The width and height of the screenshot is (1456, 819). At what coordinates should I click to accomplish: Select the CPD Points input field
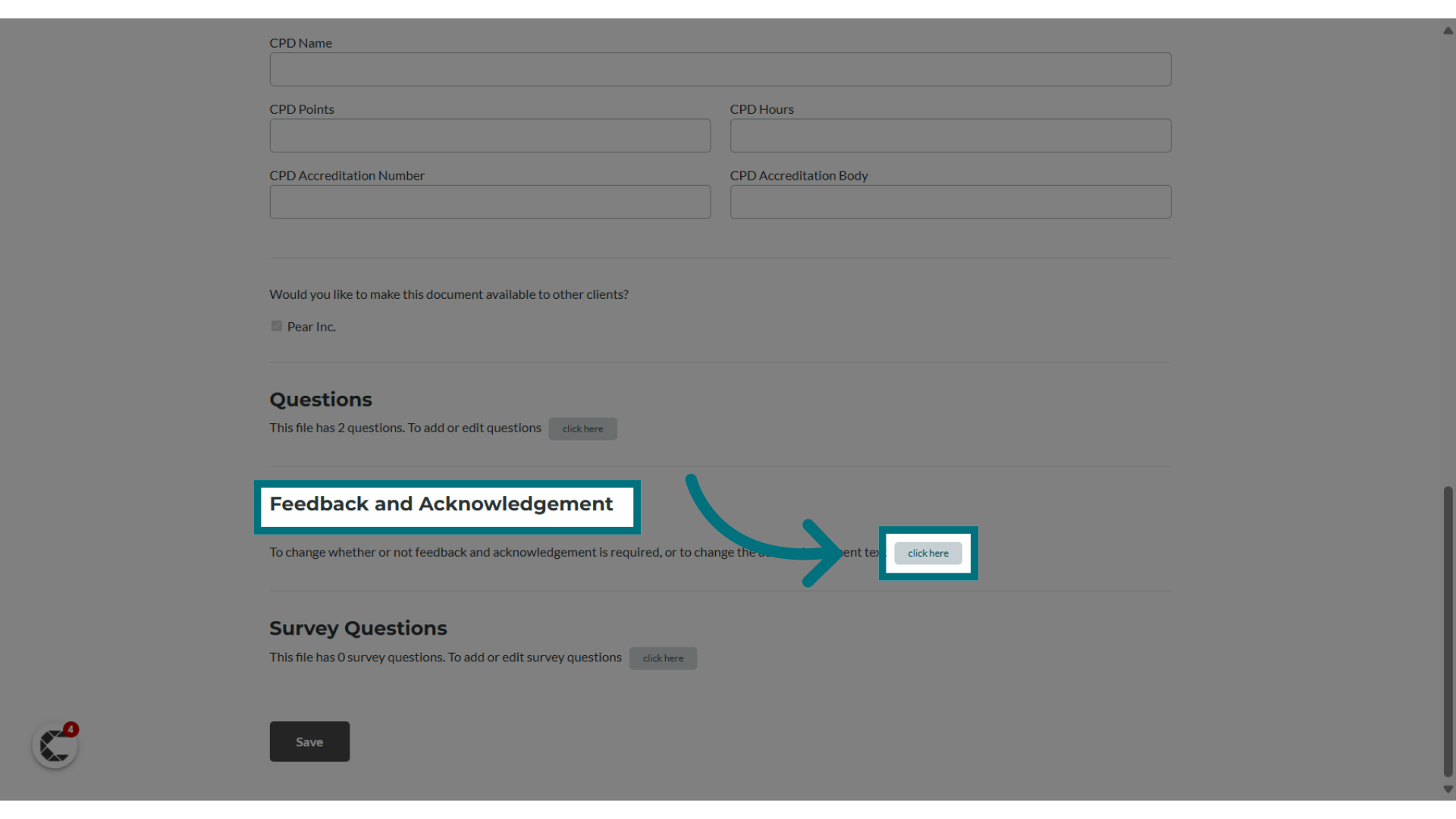tap(490, 135)
